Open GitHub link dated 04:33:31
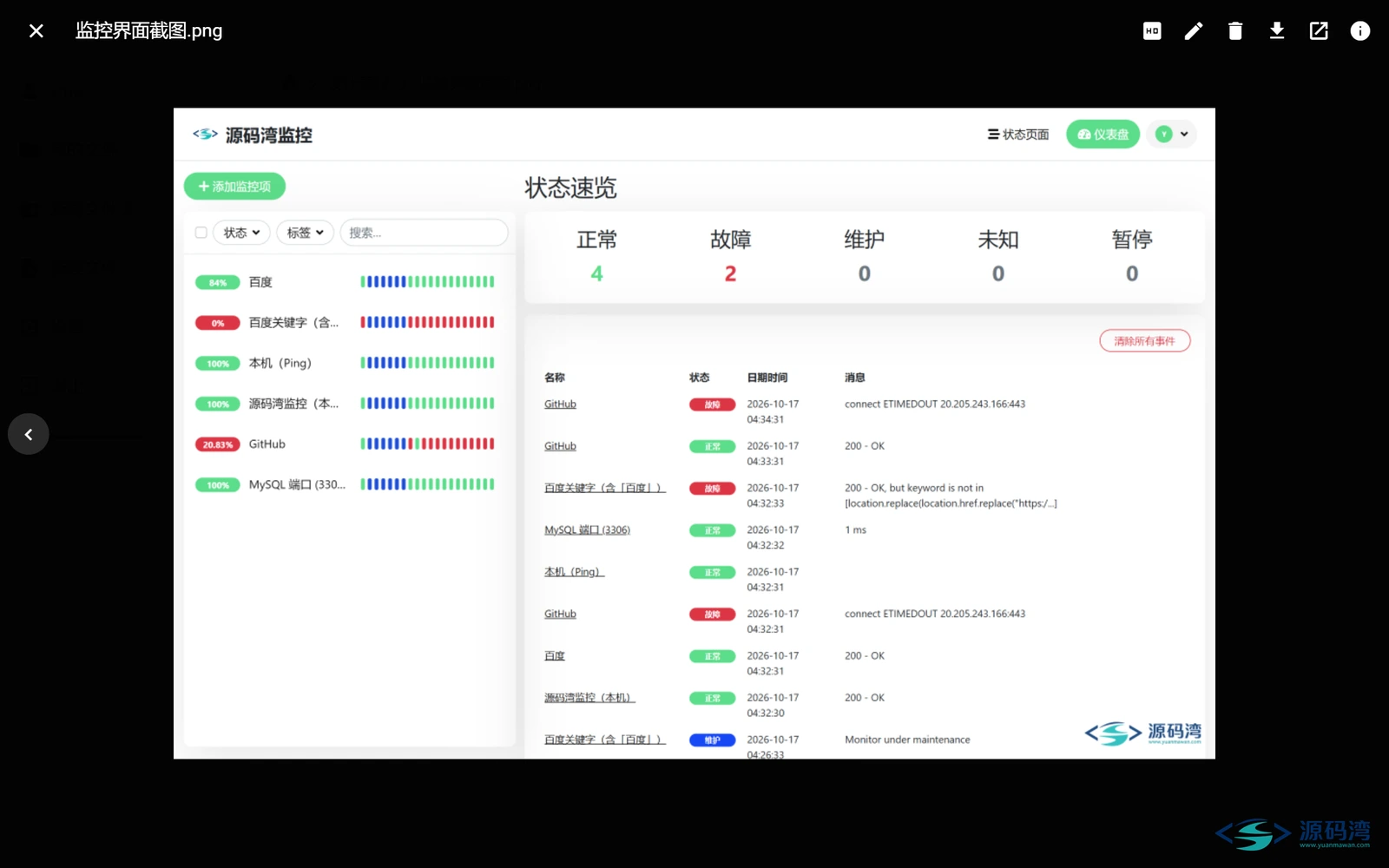This screenshot has height=868, width=1389. tap(560, 446)
